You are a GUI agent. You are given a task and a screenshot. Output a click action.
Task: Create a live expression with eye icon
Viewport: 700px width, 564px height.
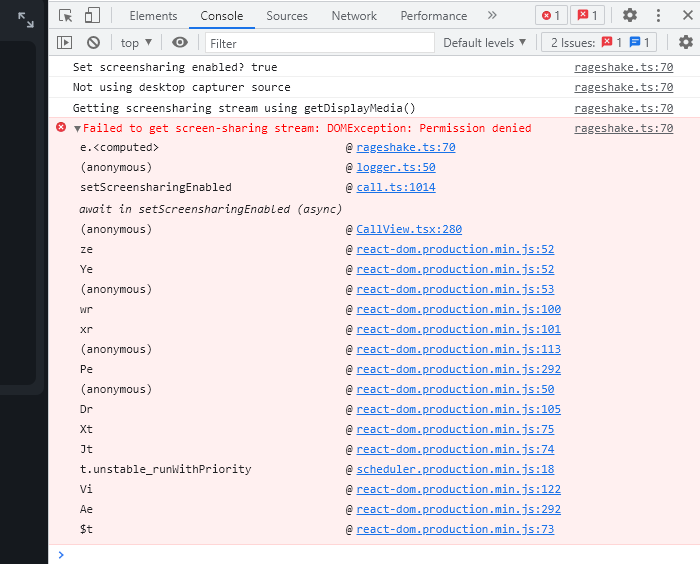coord(180,43)
